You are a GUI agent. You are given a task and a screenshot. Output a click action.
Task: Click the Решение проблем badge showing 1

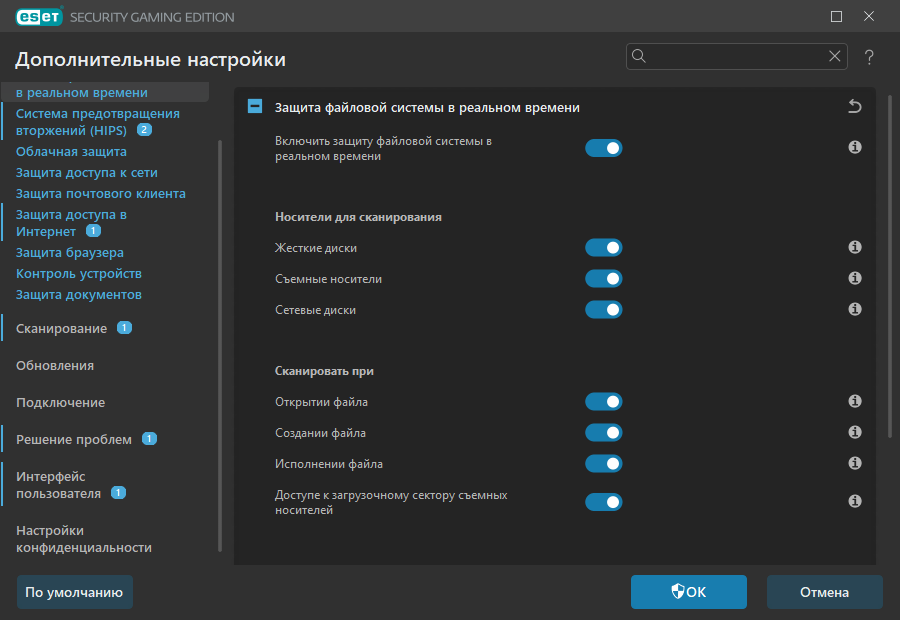(x=149, y=439)
